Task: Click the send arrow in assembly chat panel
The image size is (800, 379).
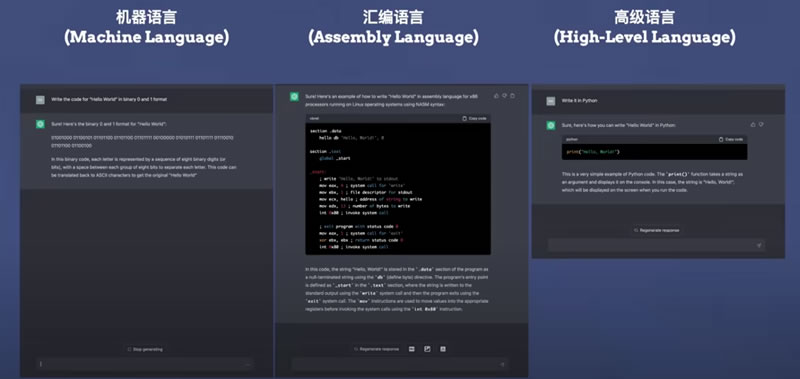Action: [502, 364]
